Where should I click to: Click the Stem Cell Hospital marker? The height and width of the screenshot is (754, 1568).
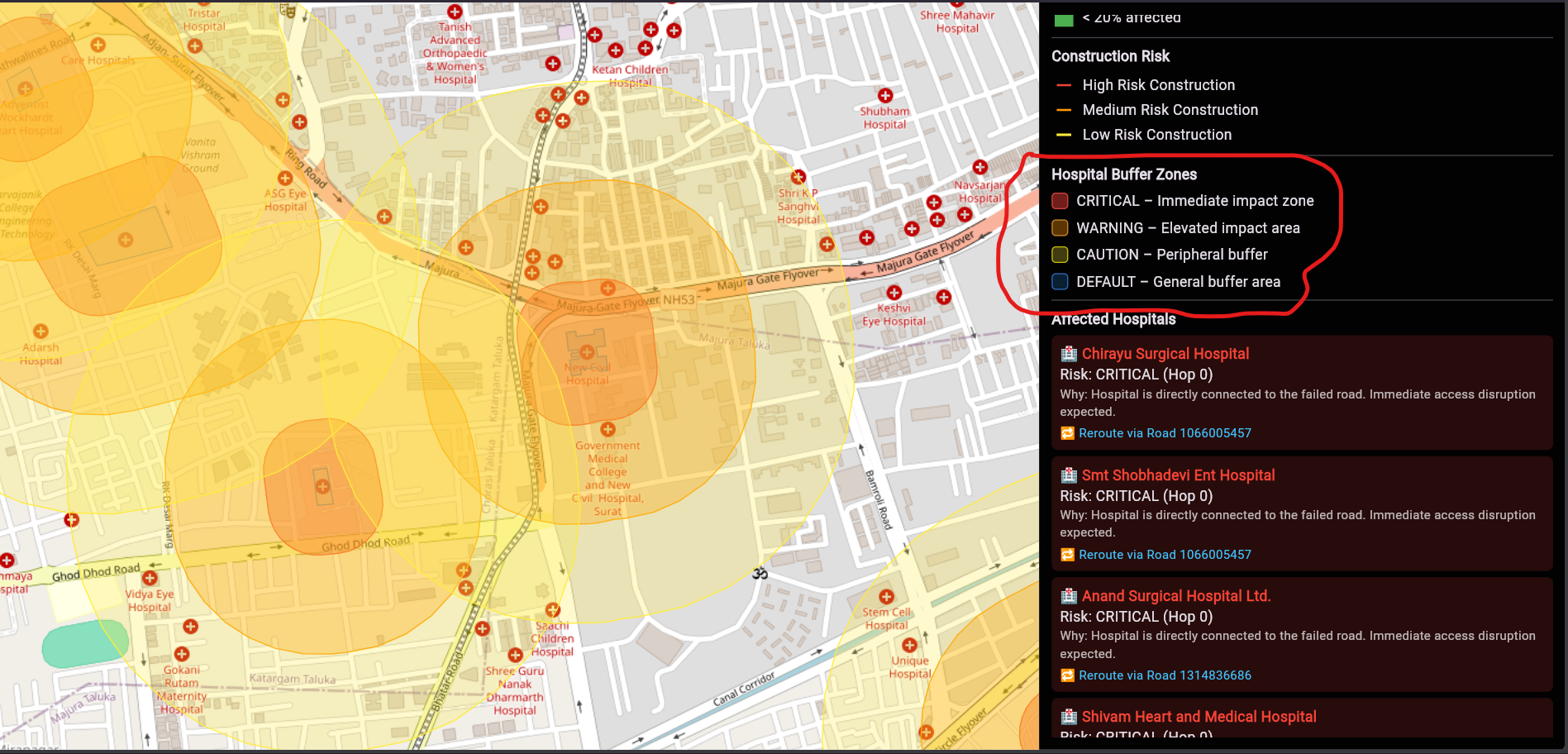886,597
